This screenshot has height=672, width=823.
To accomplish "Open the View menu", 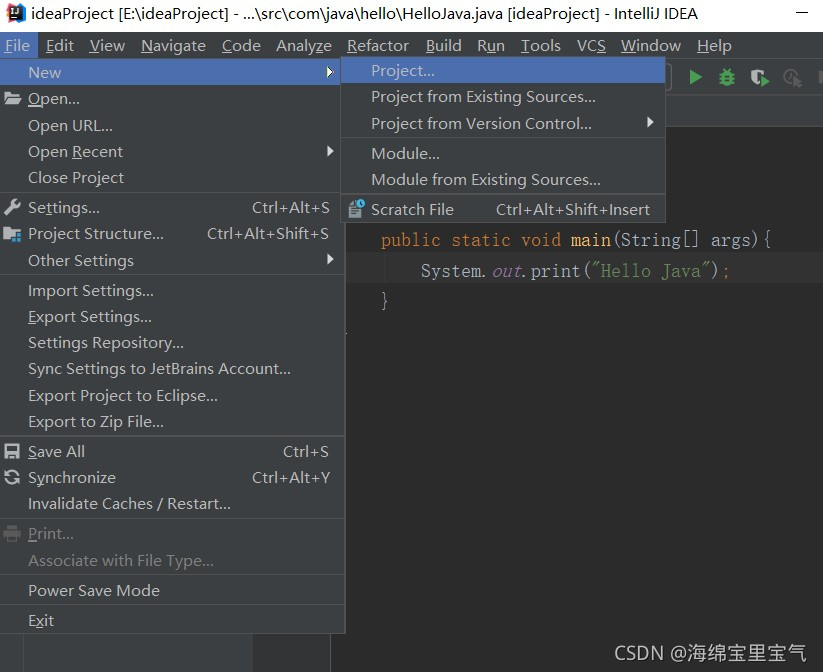I will [107, 46].
